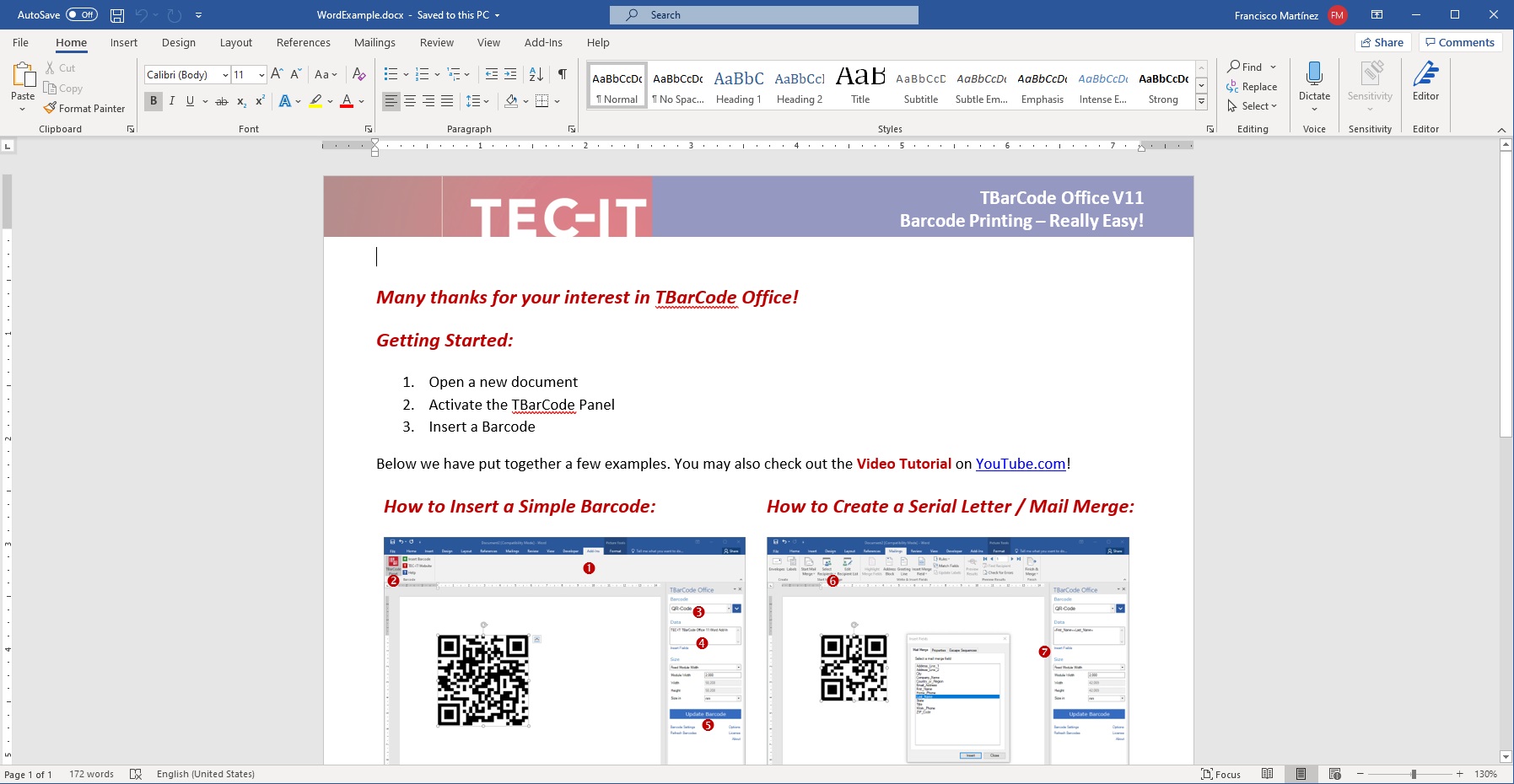Switch to Read Mode view icon

click(1268, 774)
